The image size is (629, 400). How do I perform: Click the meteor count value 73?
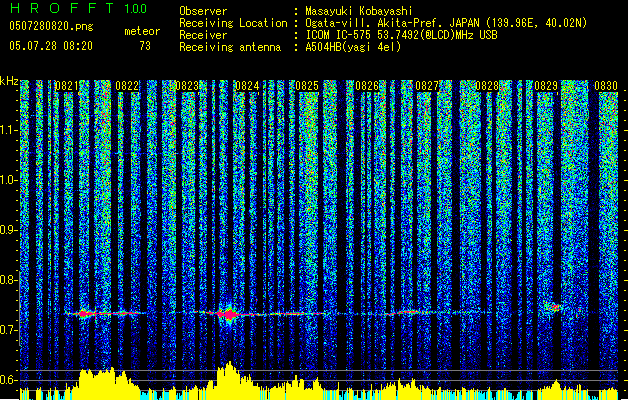tap(145, 46)
